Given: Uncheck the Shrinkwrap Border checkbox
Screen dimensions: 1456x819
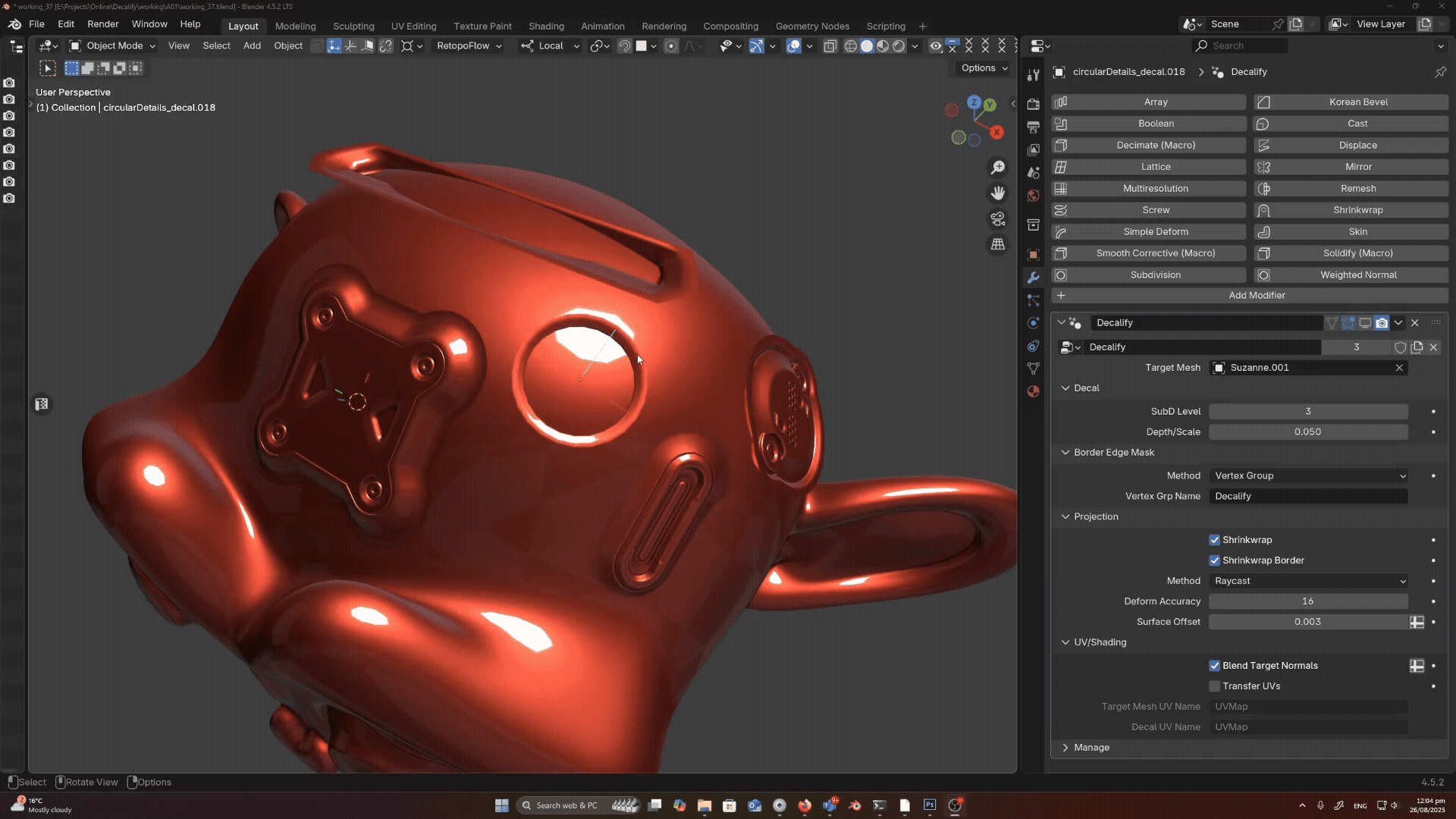Looking at the screenshot, I should [x=1215, y=560].
